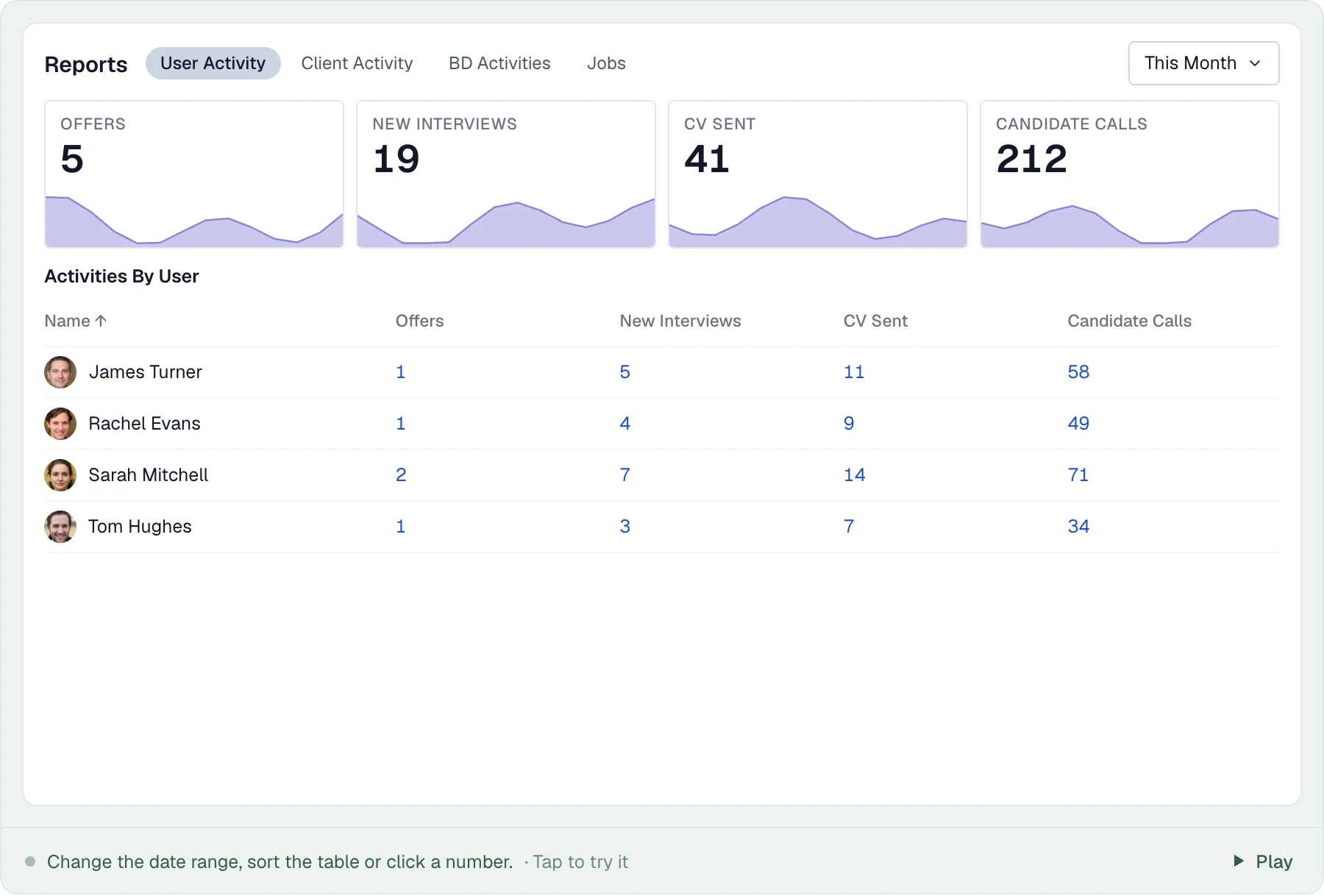Open James Turner's CV Sent count 11
Viewport: 1324px width, 896px height.
[x=854, y=372]
